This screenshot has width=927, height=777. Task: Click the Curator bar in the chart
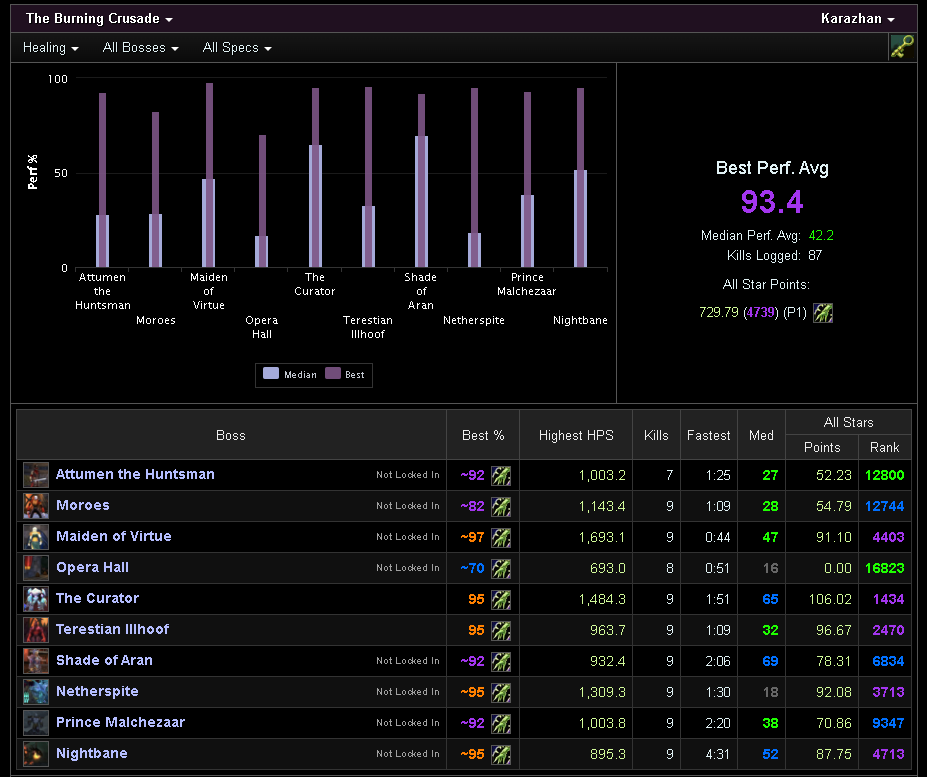click(x=315, y=177)
